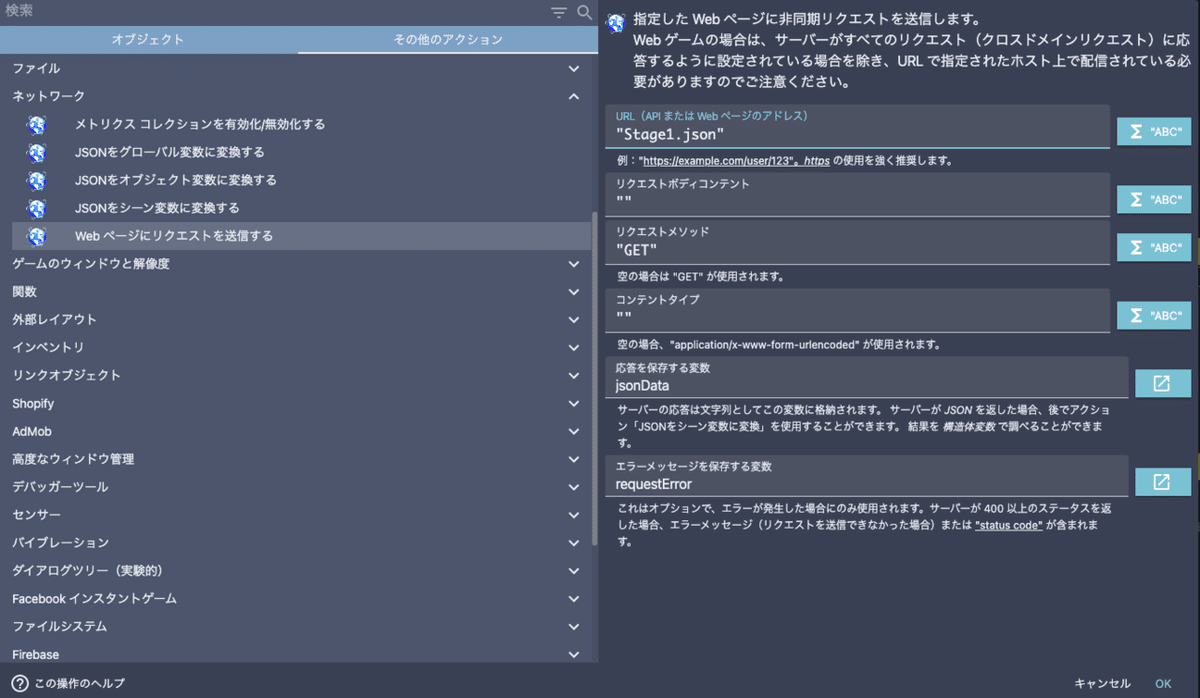
Task: Open expression editor for コンテンツタイプ
Action: coord(1154,315)
